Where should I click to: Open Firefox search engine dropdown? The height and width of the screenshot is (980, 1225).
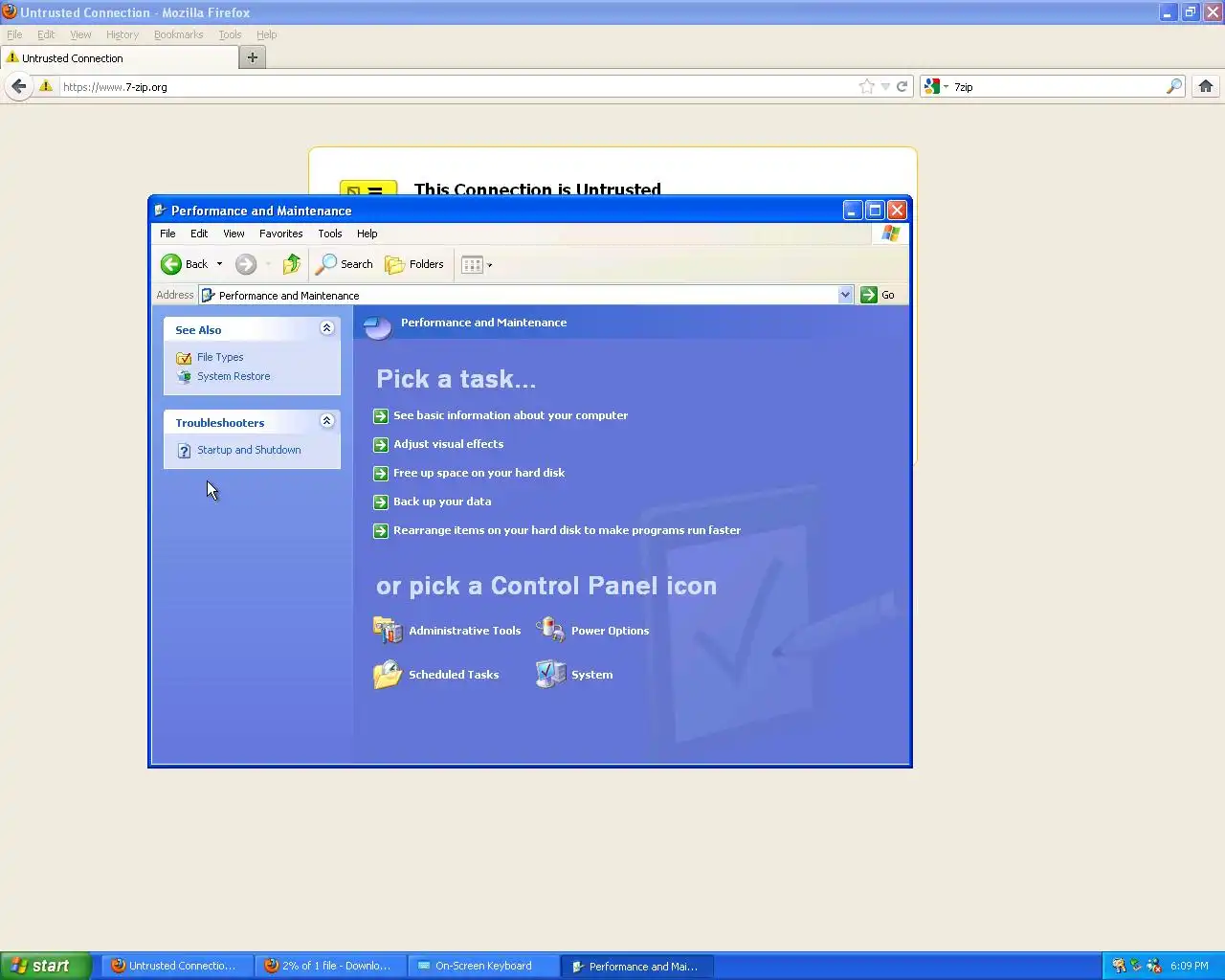point(935,86)
